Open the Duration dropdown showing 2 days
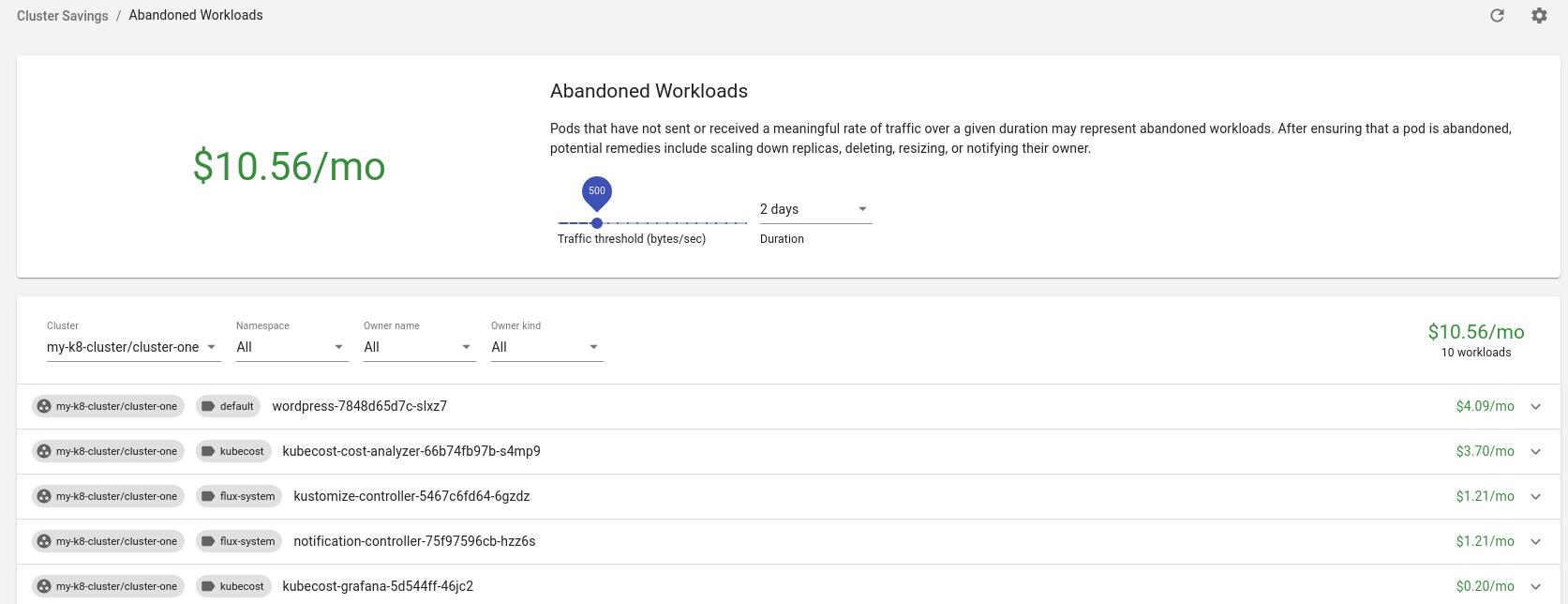 coord(814,209)
